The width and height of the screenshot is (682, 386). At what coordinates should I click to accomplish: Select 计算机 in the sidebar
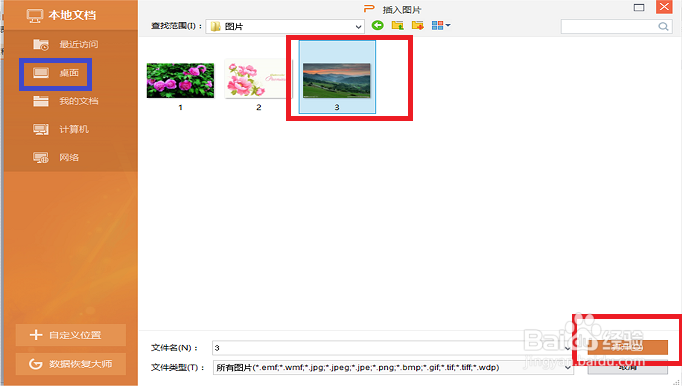point(61,129)
